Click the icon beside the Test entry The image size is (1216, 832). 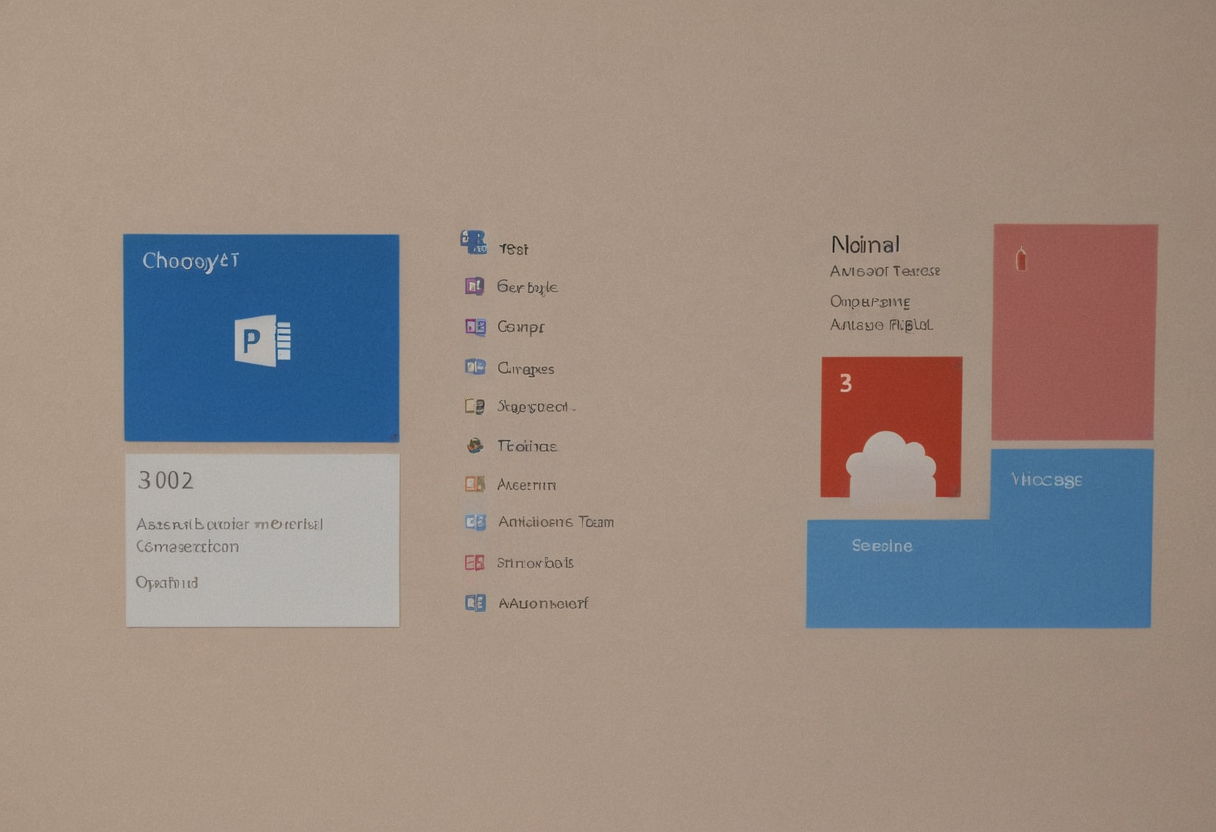pyautogui.click(x=473, y=242)
